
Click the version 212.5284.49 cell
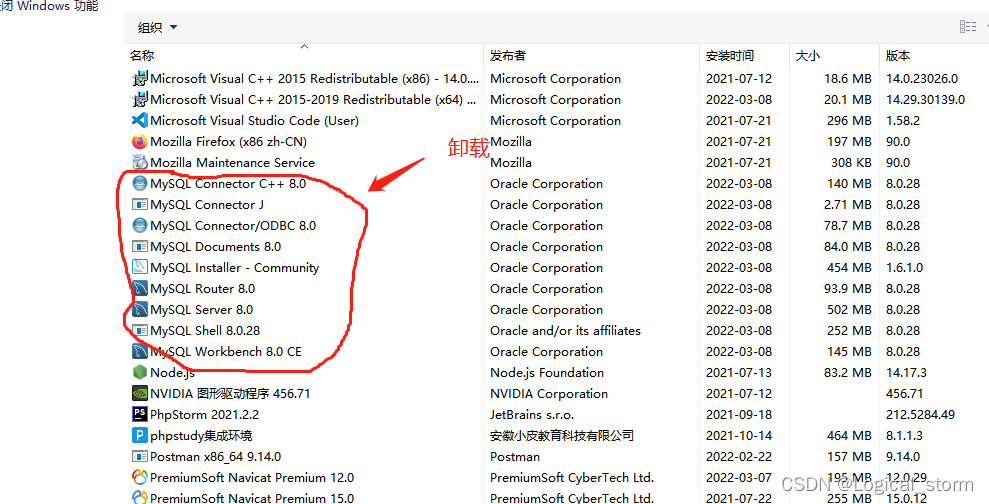[x=920, y=414]
